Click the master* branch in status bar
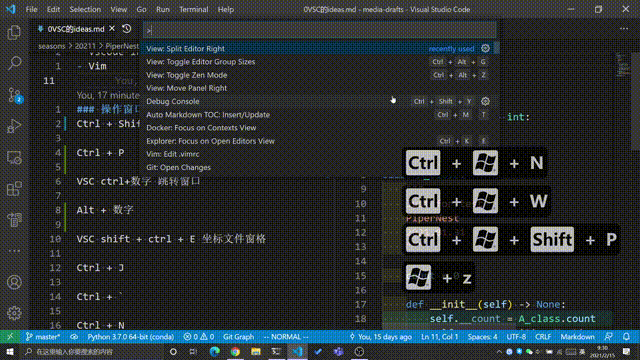The image size is (640, 360). click(43, 337)
